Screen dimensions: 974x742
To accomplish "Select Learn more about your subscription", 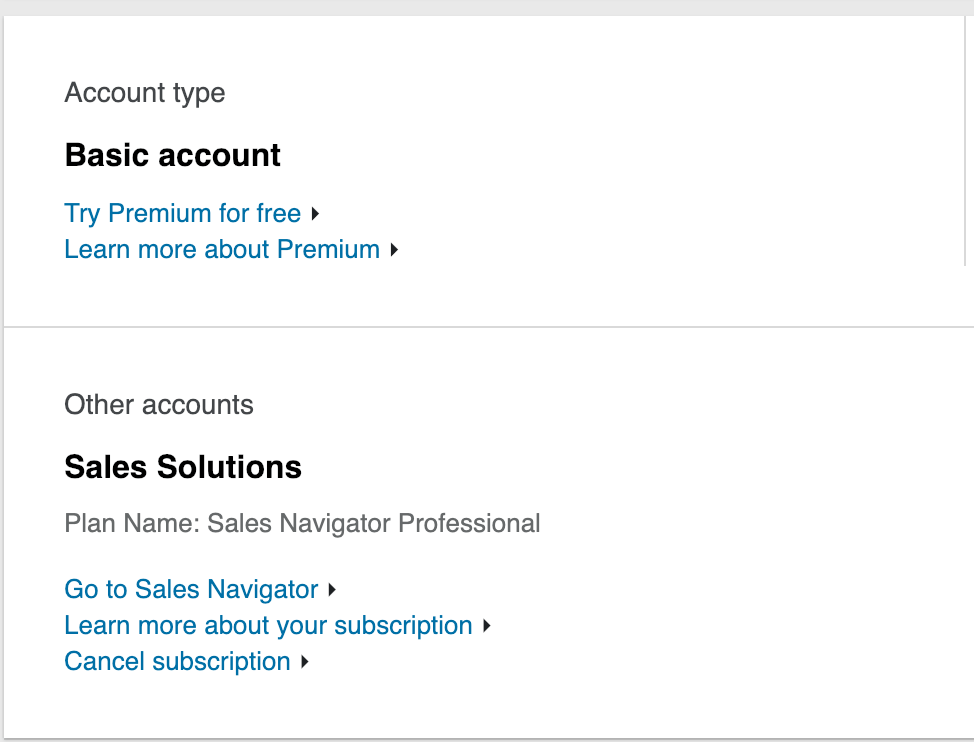I will (x=268, y=626).
